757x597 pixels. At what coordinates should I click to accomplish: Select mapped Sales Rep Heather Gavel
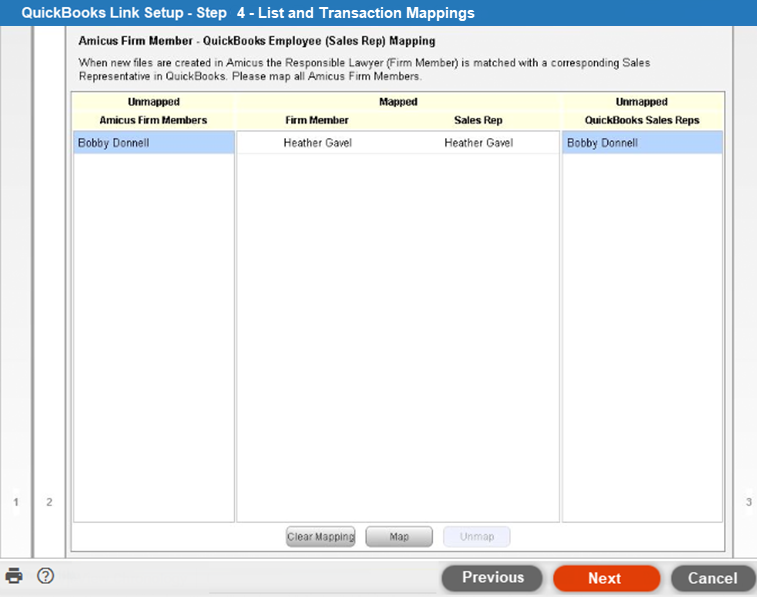tap(478, 143)
